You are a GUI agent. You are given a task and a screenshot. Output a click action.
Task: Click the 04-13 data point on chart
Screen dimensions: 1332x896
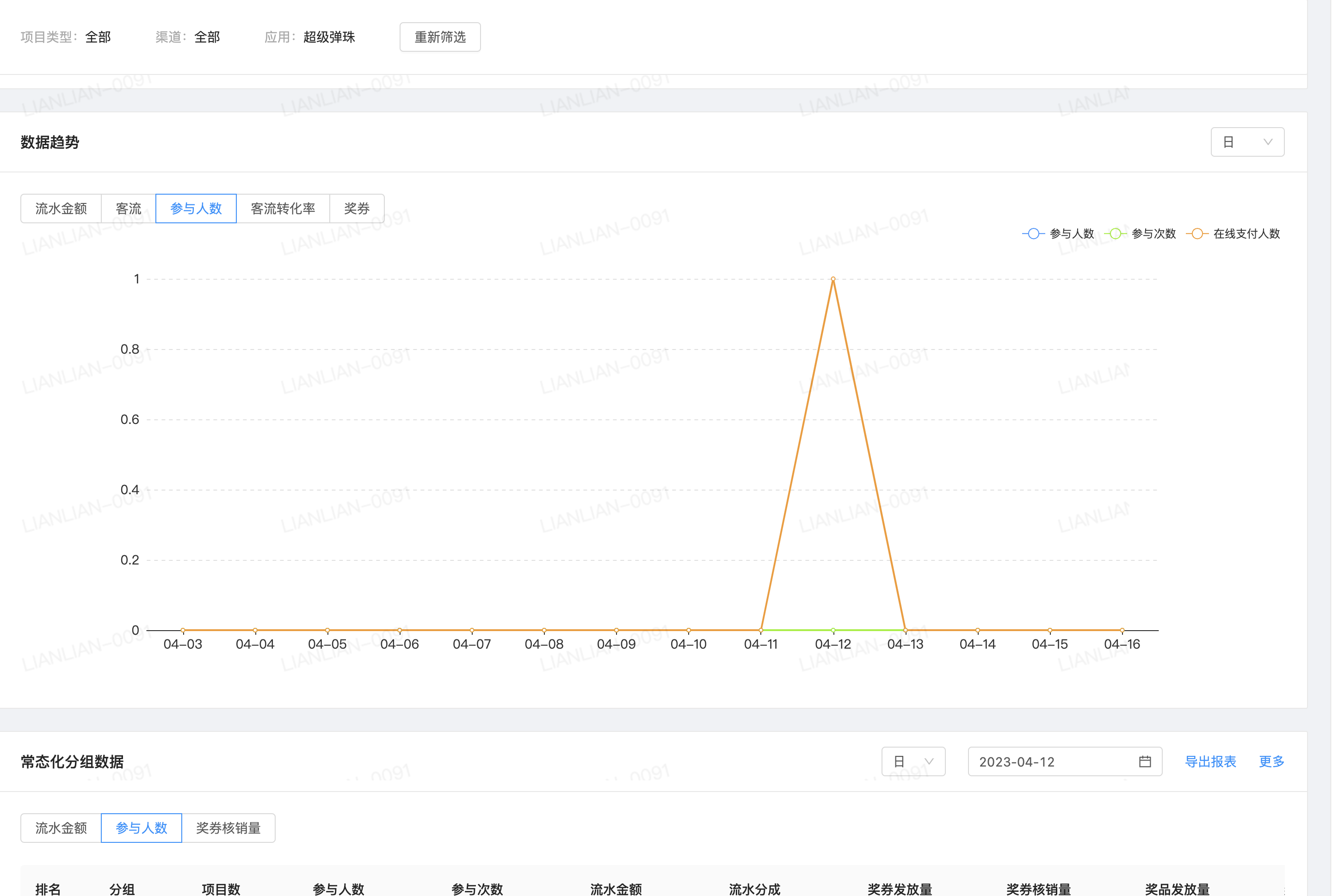905,630
